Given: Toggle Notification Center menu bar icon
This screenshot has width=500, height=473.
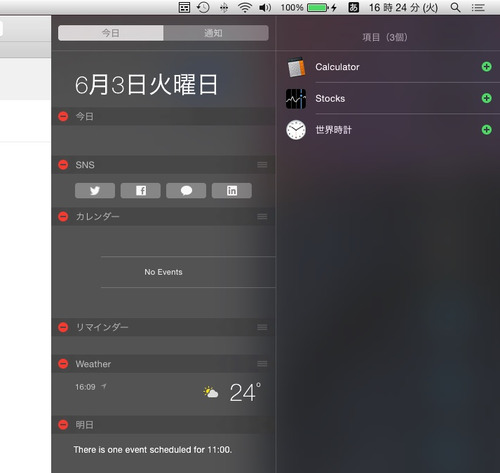Looking at the screenshot, I should (478, 7).
